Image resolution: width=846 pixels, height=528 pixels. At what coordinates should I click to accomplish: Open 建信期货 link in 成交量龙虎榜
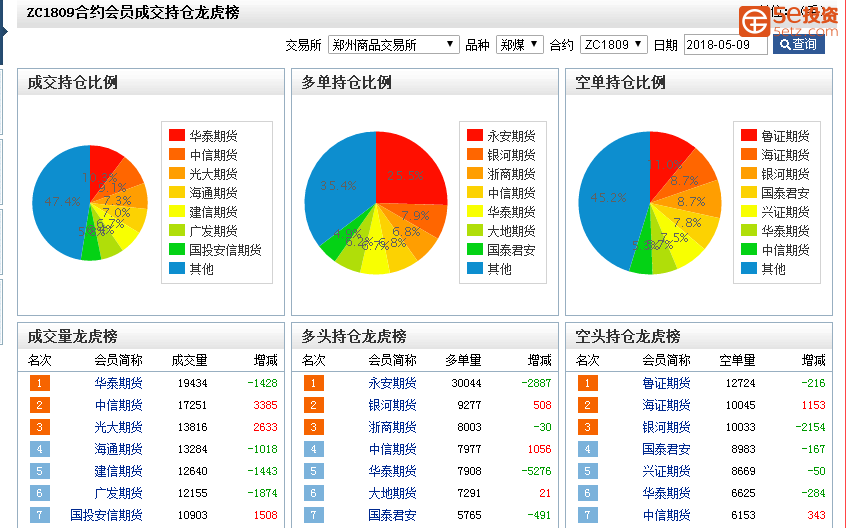(x=118, y=471)
